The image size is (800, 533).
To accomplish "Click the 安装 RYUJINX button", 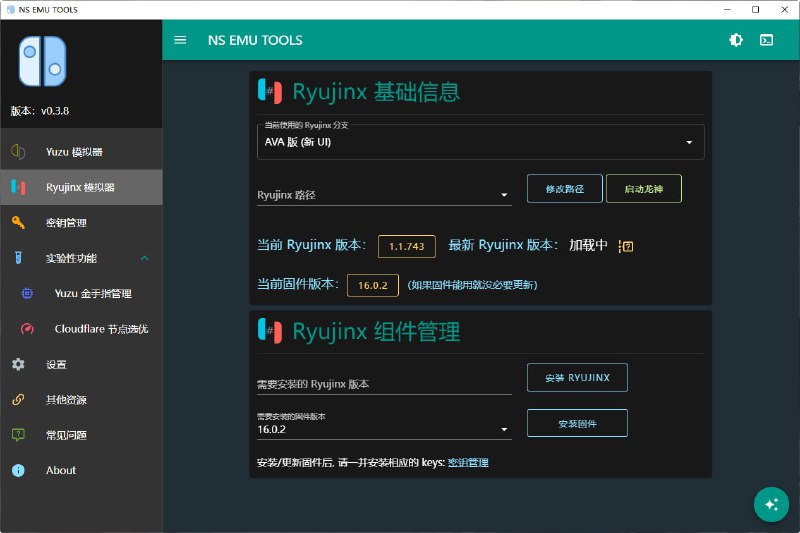I will (x=577, y=377).
